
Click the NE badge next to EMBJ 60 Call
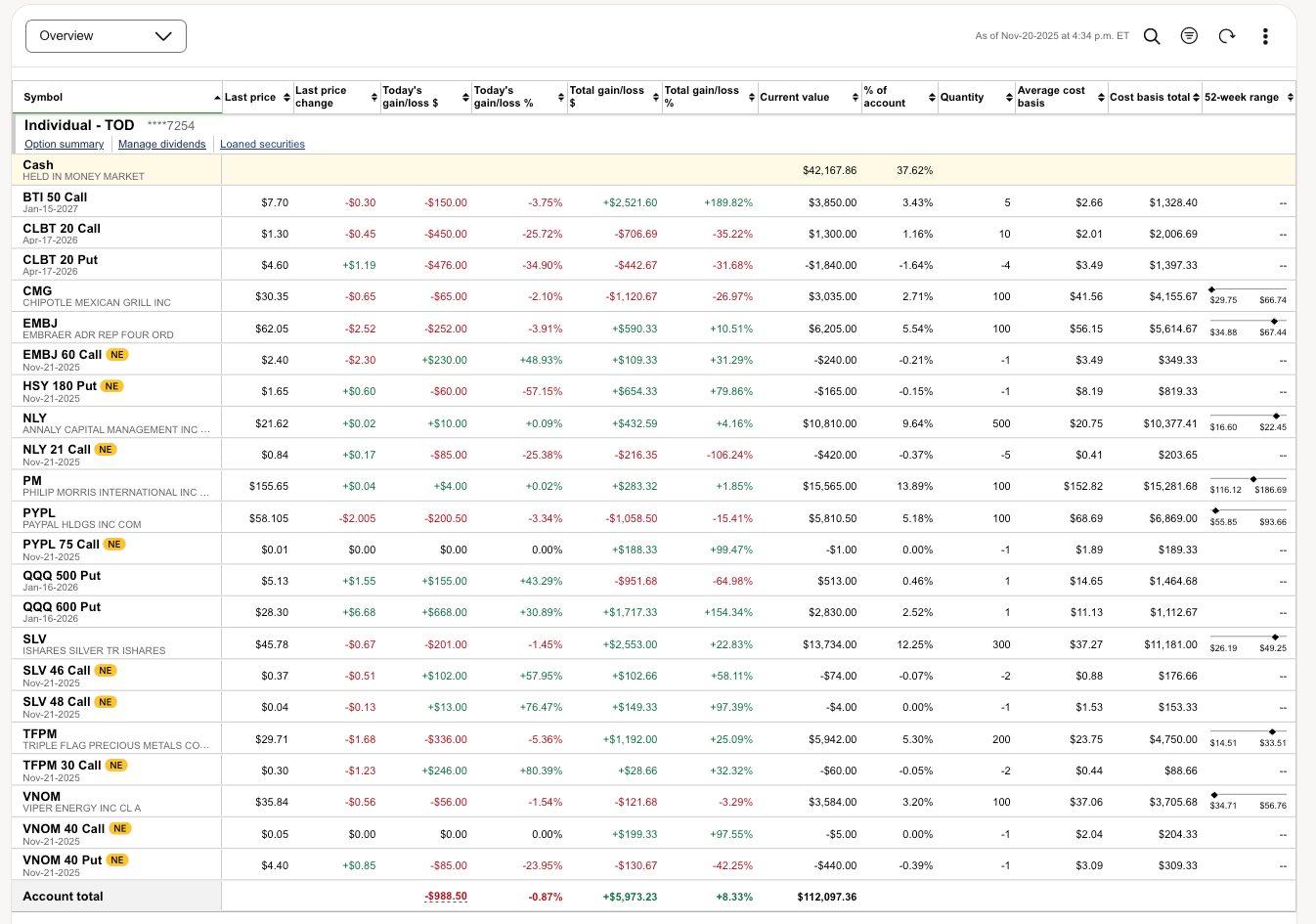(117, 355)
